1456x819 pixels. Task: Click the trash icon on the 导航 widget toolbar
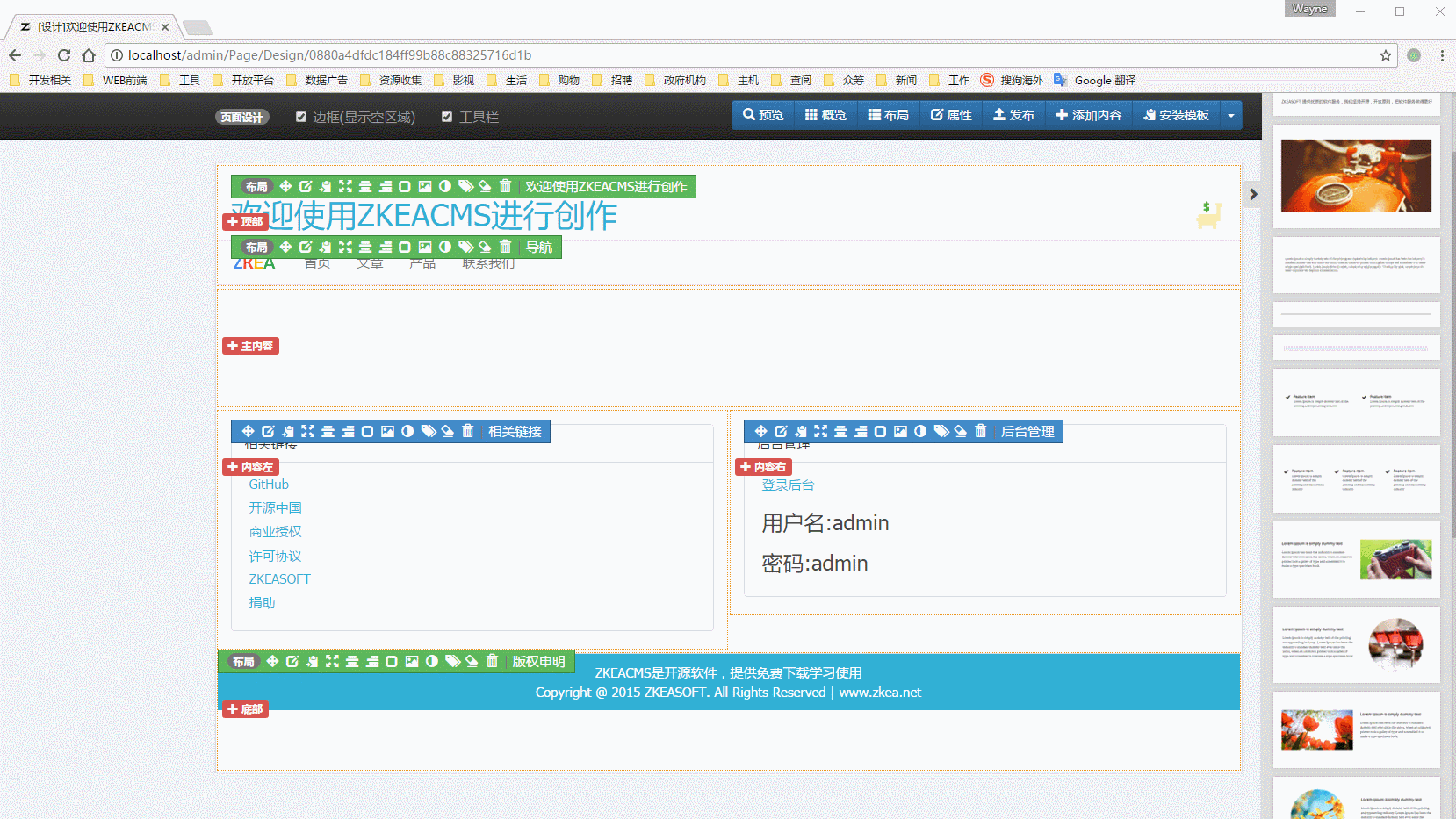tap(505, 247)
